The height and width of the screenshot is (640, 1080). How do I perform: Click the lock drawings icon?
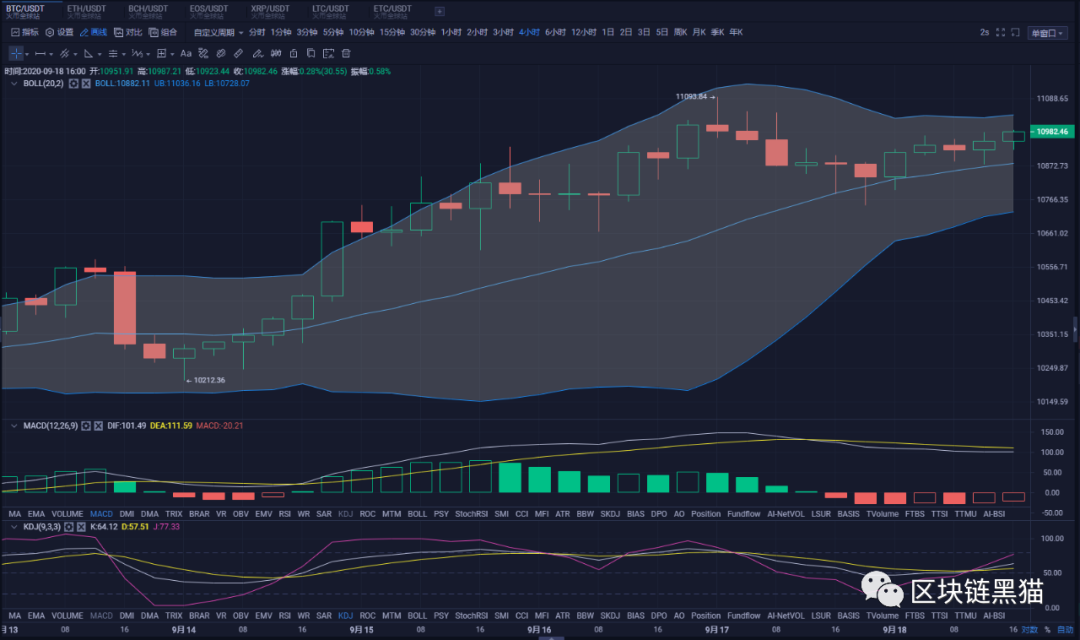click(293, 54)
